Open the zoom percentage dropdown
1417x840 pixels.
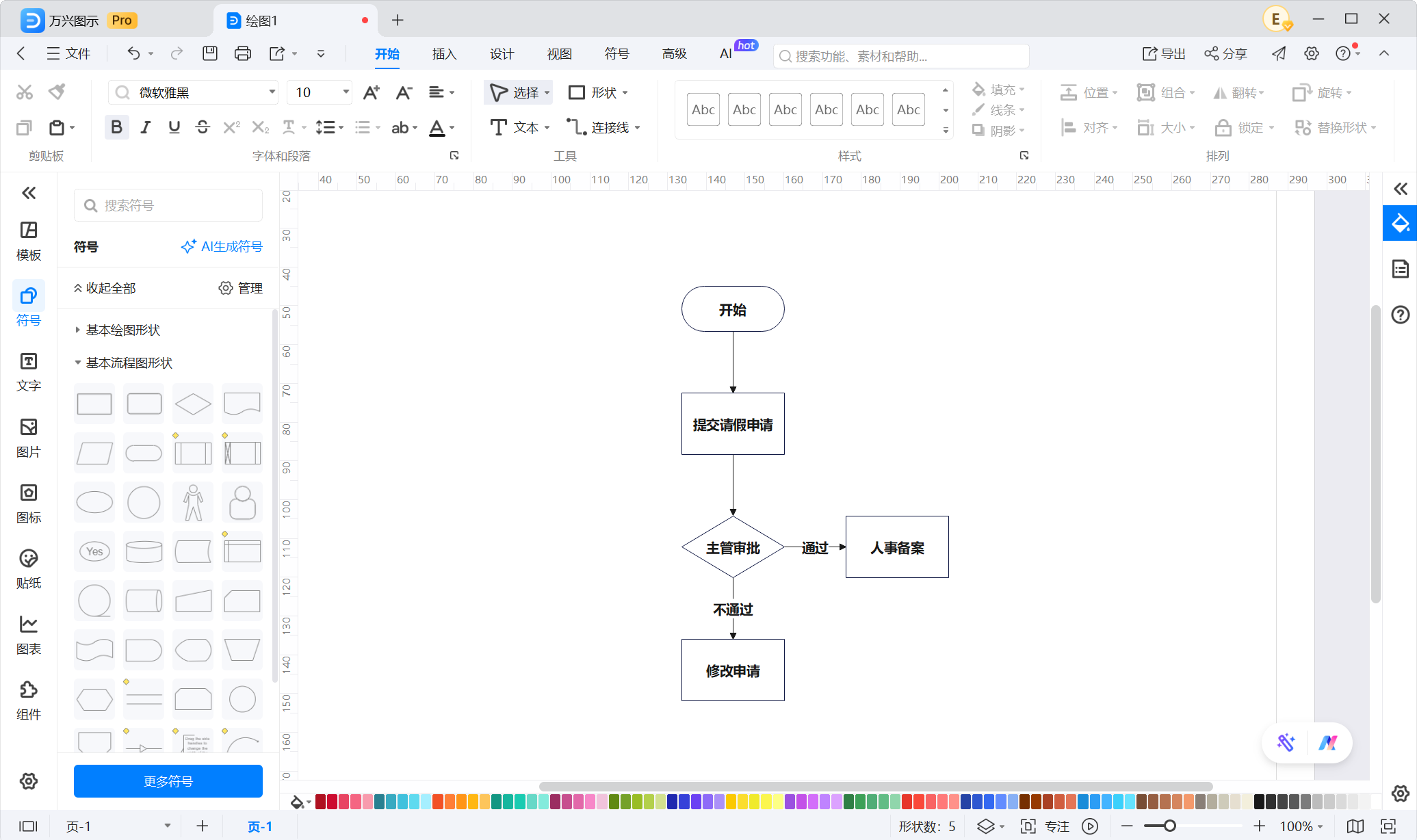pos(1302,826)
